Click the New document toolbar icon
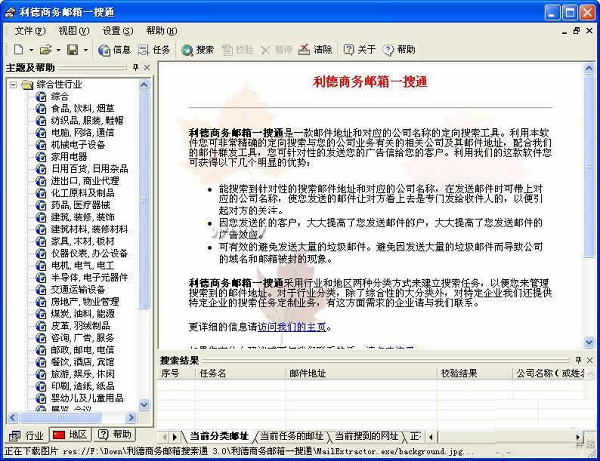The height and width of the screenshot is (461, 600). 18,50
